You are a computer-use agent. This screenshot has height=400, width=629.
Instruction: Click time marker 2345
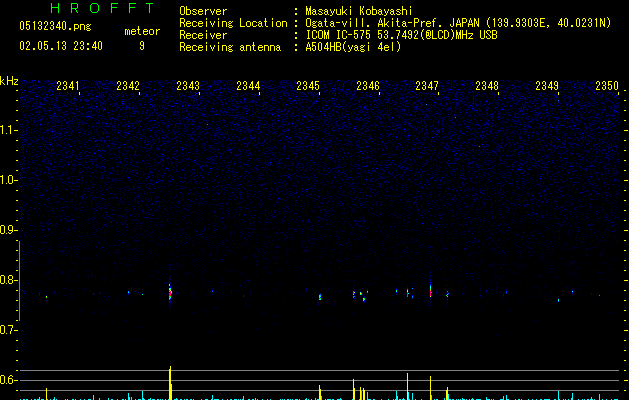308,85
